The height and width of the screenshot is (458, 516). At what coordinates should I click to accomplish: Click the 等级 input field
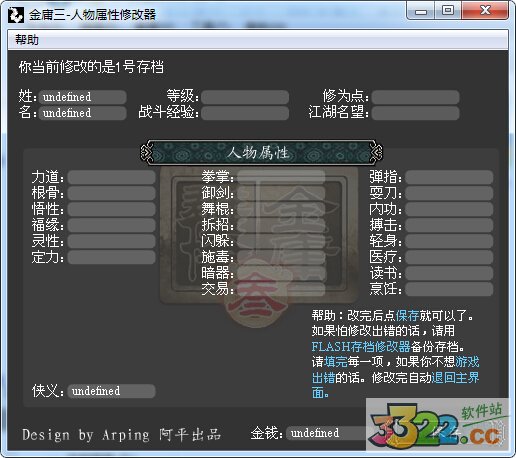pyautogui.click(x=245, y=97)
